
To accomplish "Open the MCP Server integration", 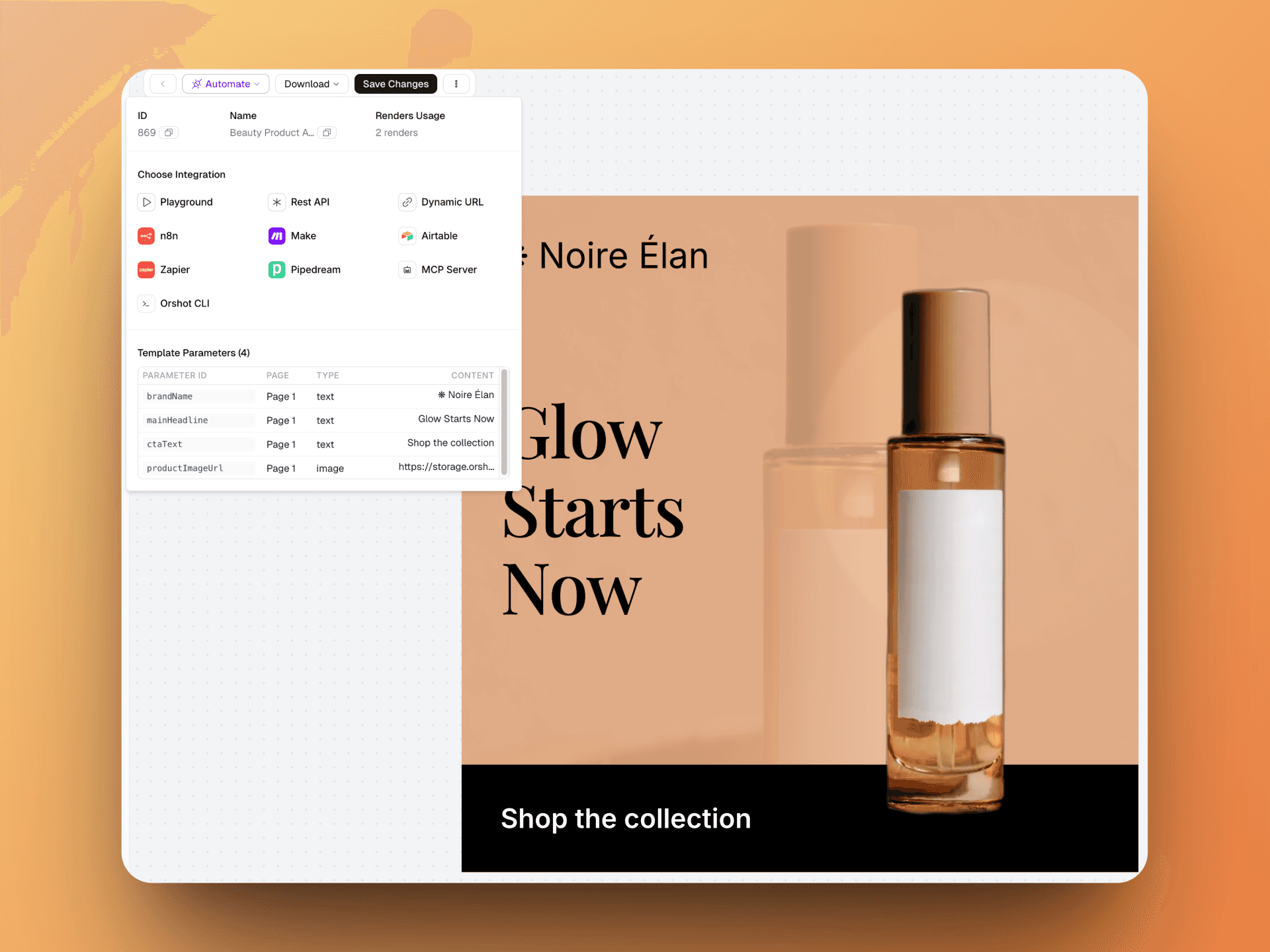I will (x=439, y=269).
